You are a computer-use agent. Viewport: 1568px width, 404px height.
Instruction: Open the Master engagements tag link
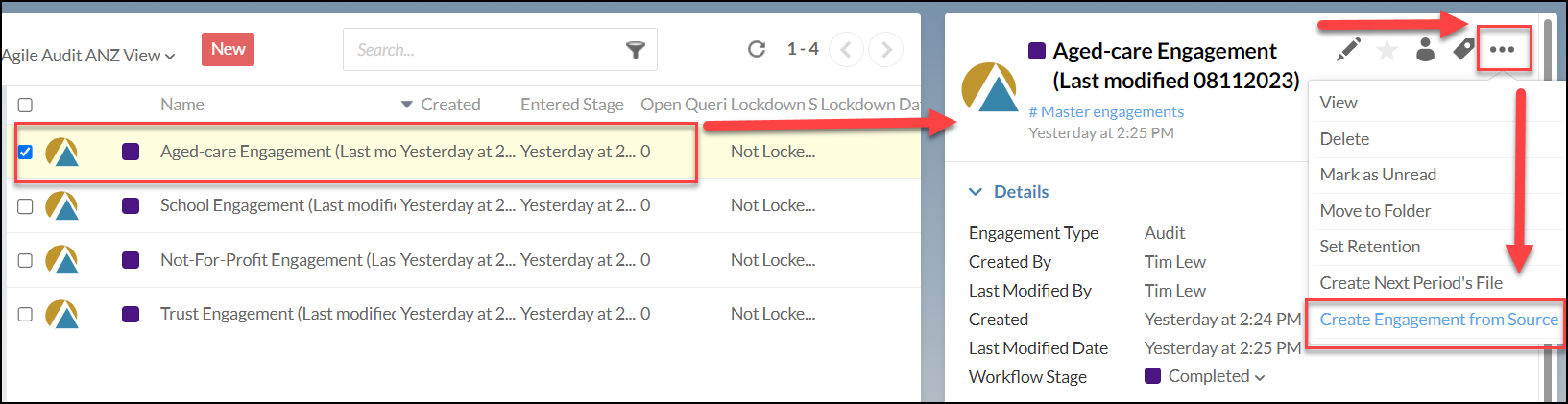(1106, 112)
